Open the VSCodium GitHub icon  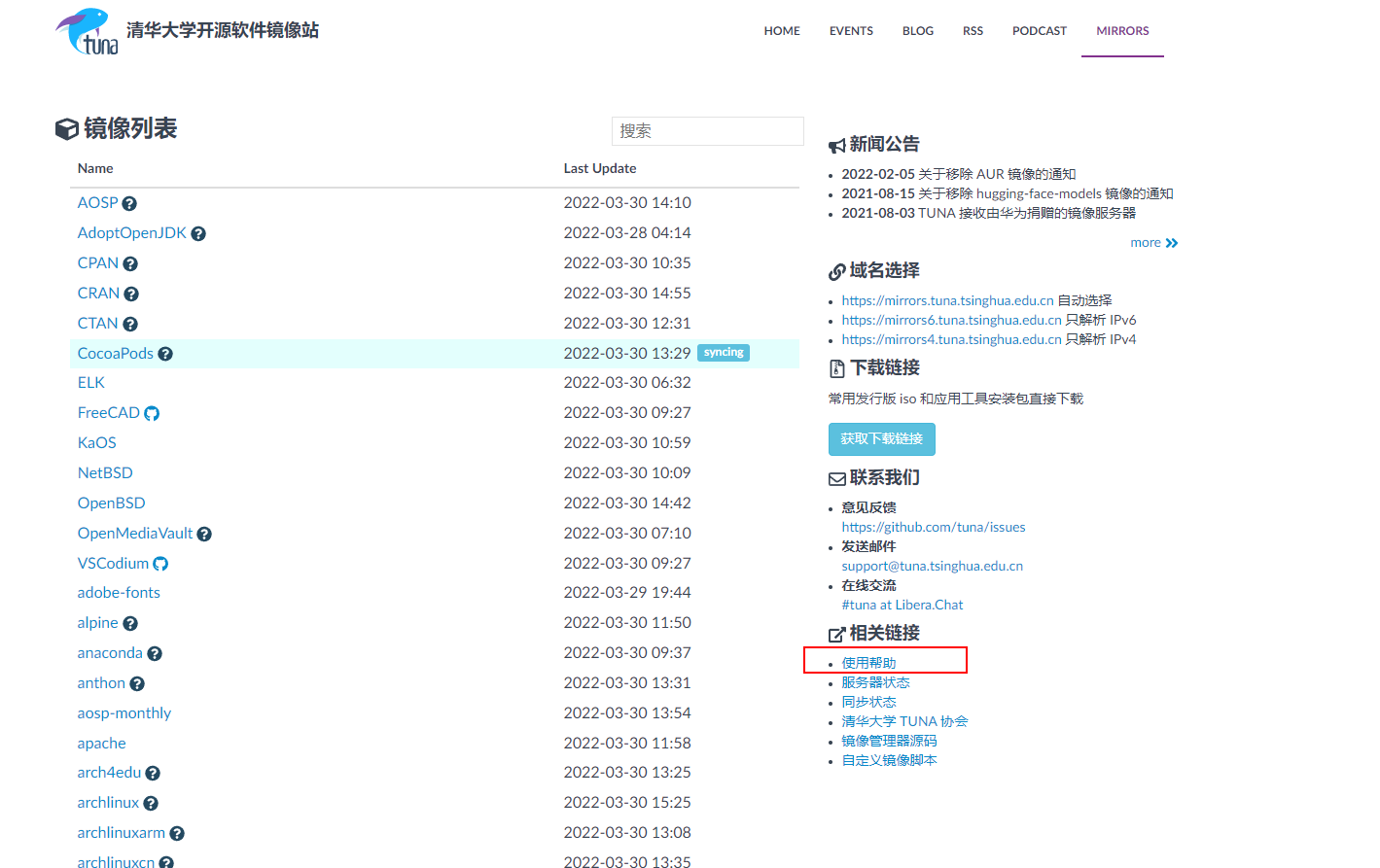[x=160, y=565]
